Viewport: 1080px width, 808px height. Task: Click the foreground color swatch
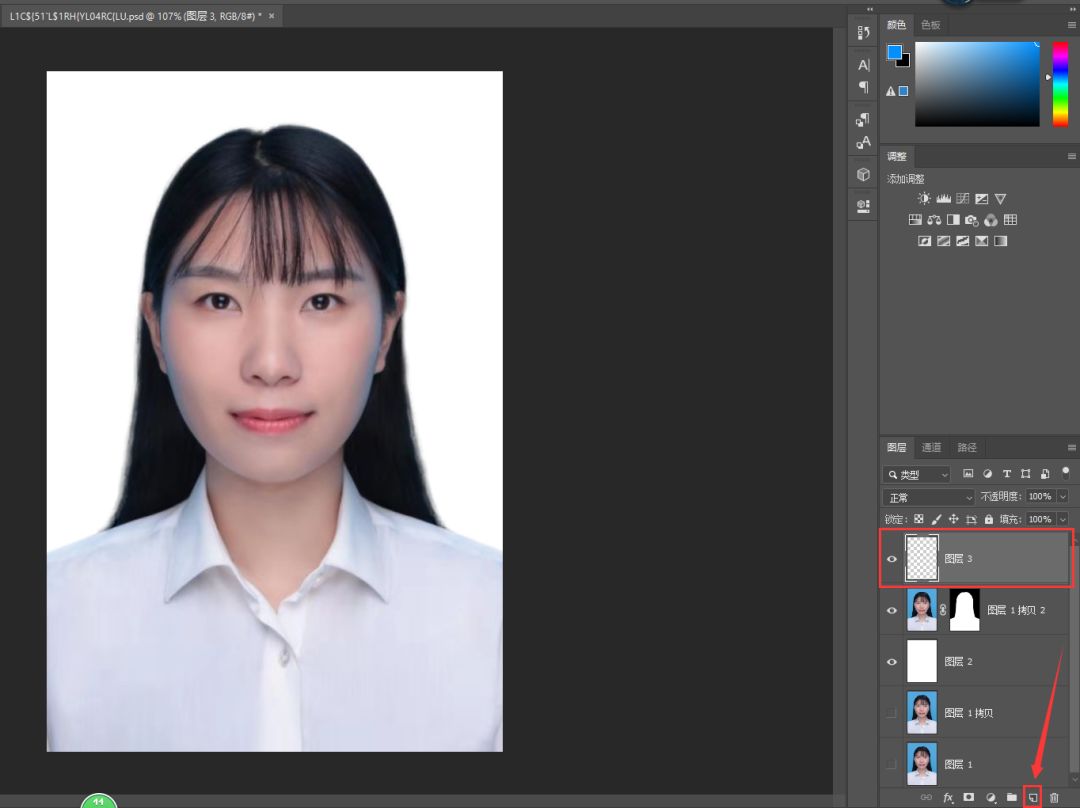pos(894,52)
